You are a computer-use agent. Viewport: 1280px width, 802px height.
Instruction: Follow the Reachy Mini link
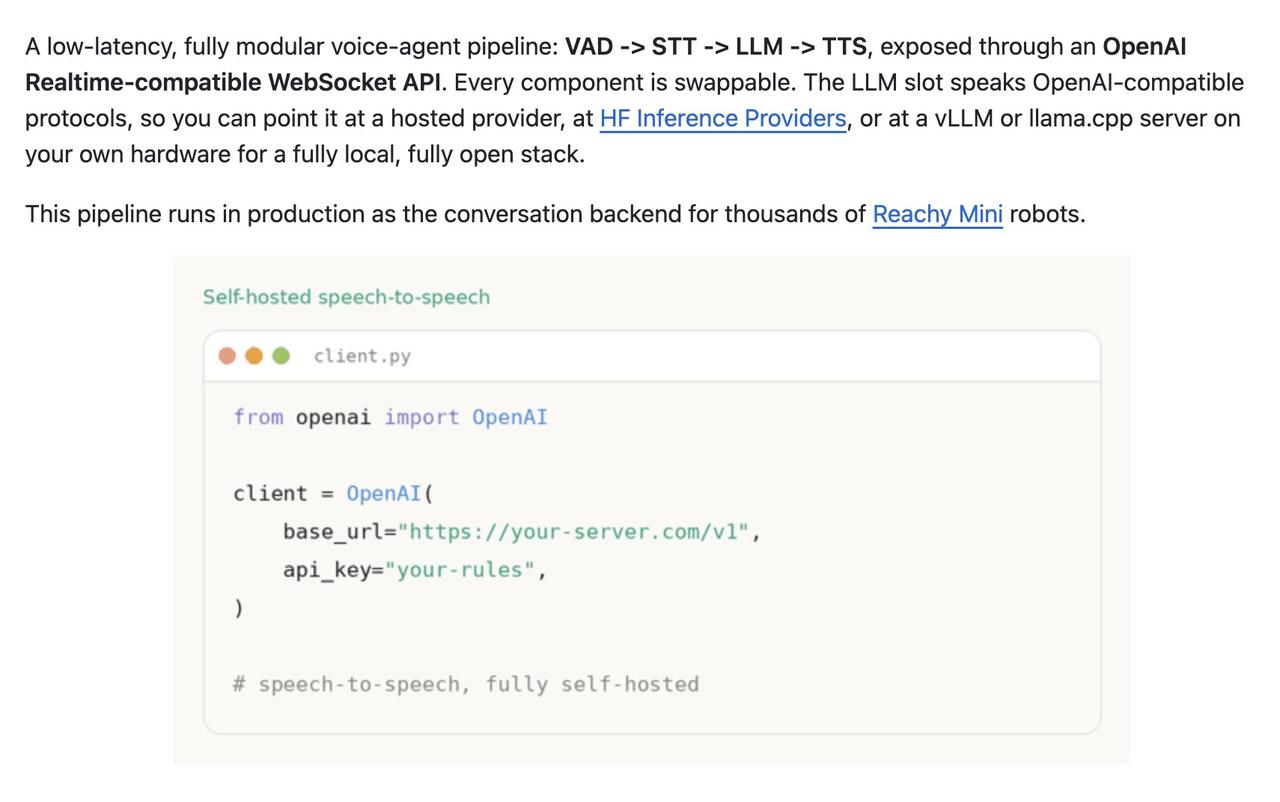[937, 214]
